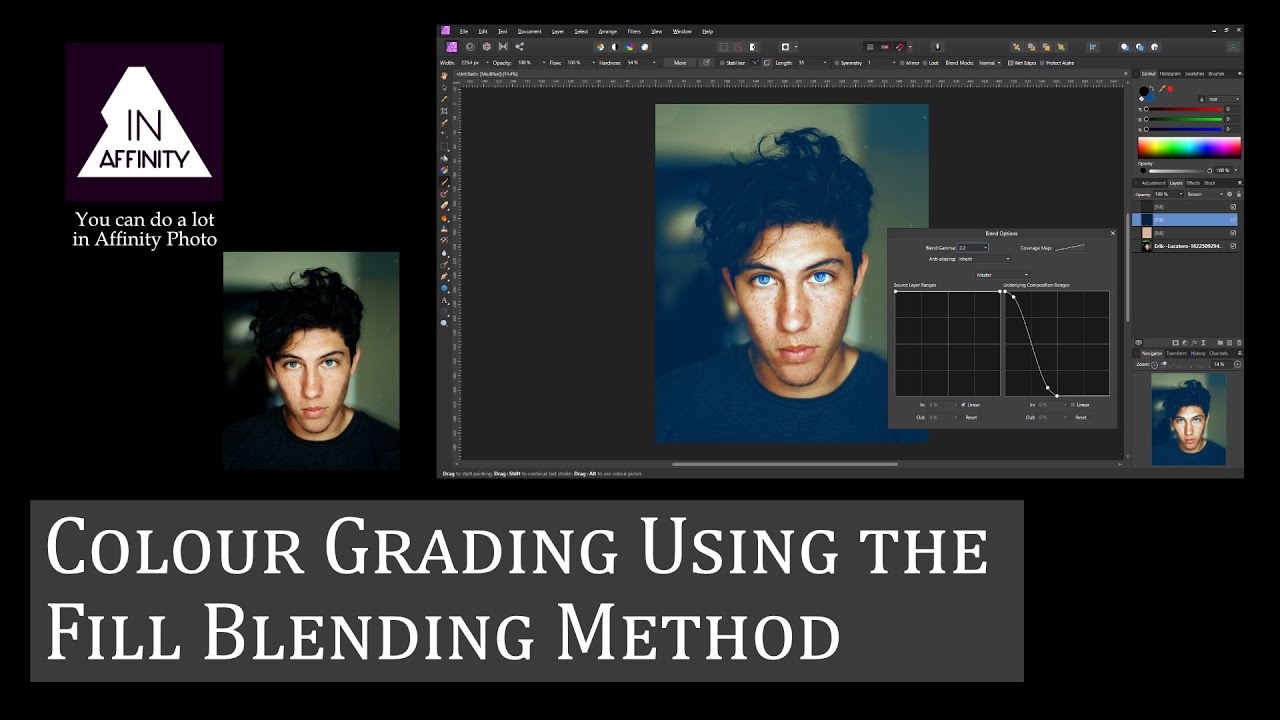The width and height of the screenshot is (1280, 720).
Task: Open the layer blend mode Screen dropdown
Action: [x=1204, y=194]
